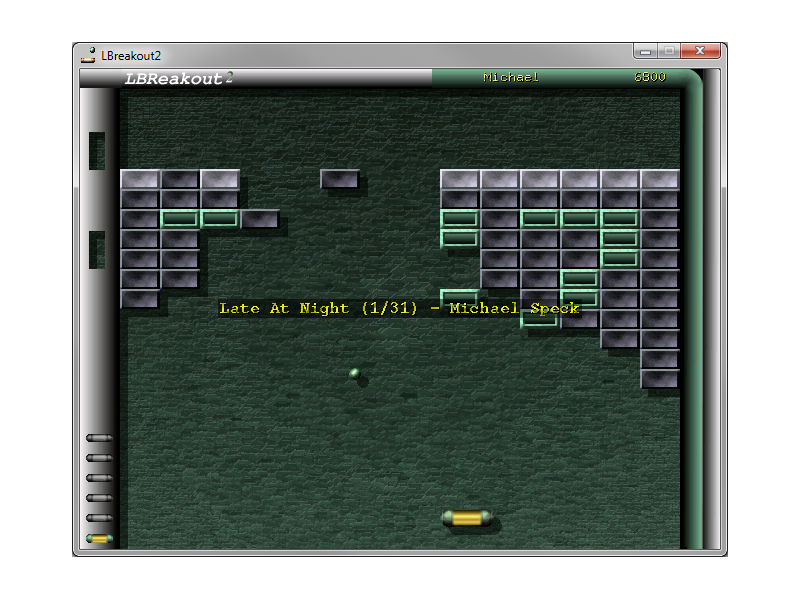Click the top-right corner brick of right cluster
The width and height of the screenshot is (800, 600).
click(x=660, y=179)
